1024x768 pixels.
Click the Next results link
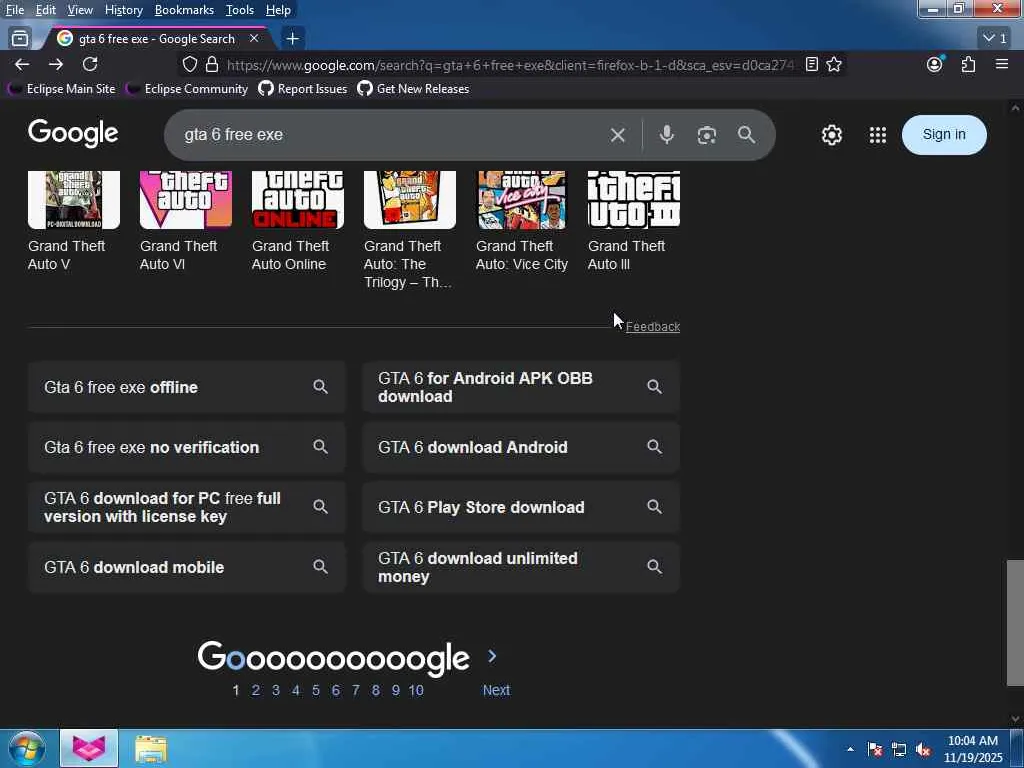pos(496,690)
